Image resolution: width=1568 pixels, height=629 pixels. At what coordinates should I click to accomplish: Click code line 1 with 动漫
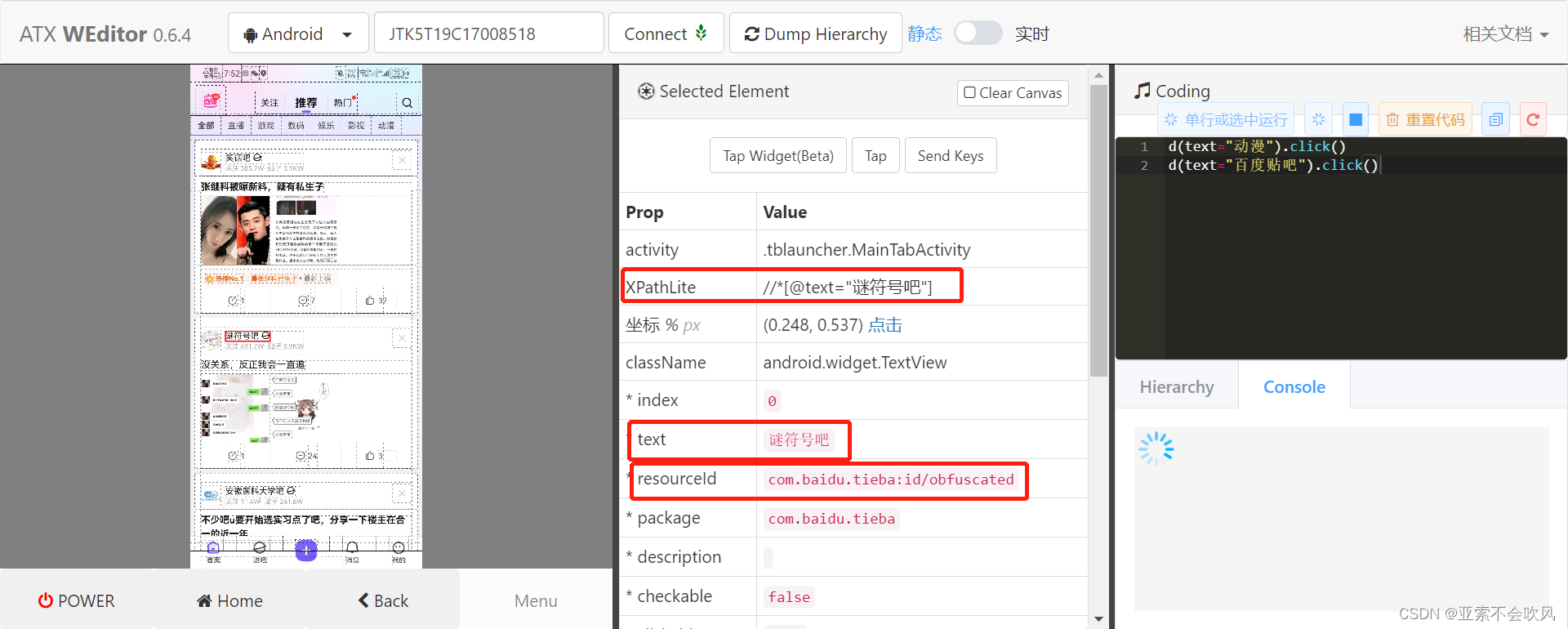point(1256,146)
